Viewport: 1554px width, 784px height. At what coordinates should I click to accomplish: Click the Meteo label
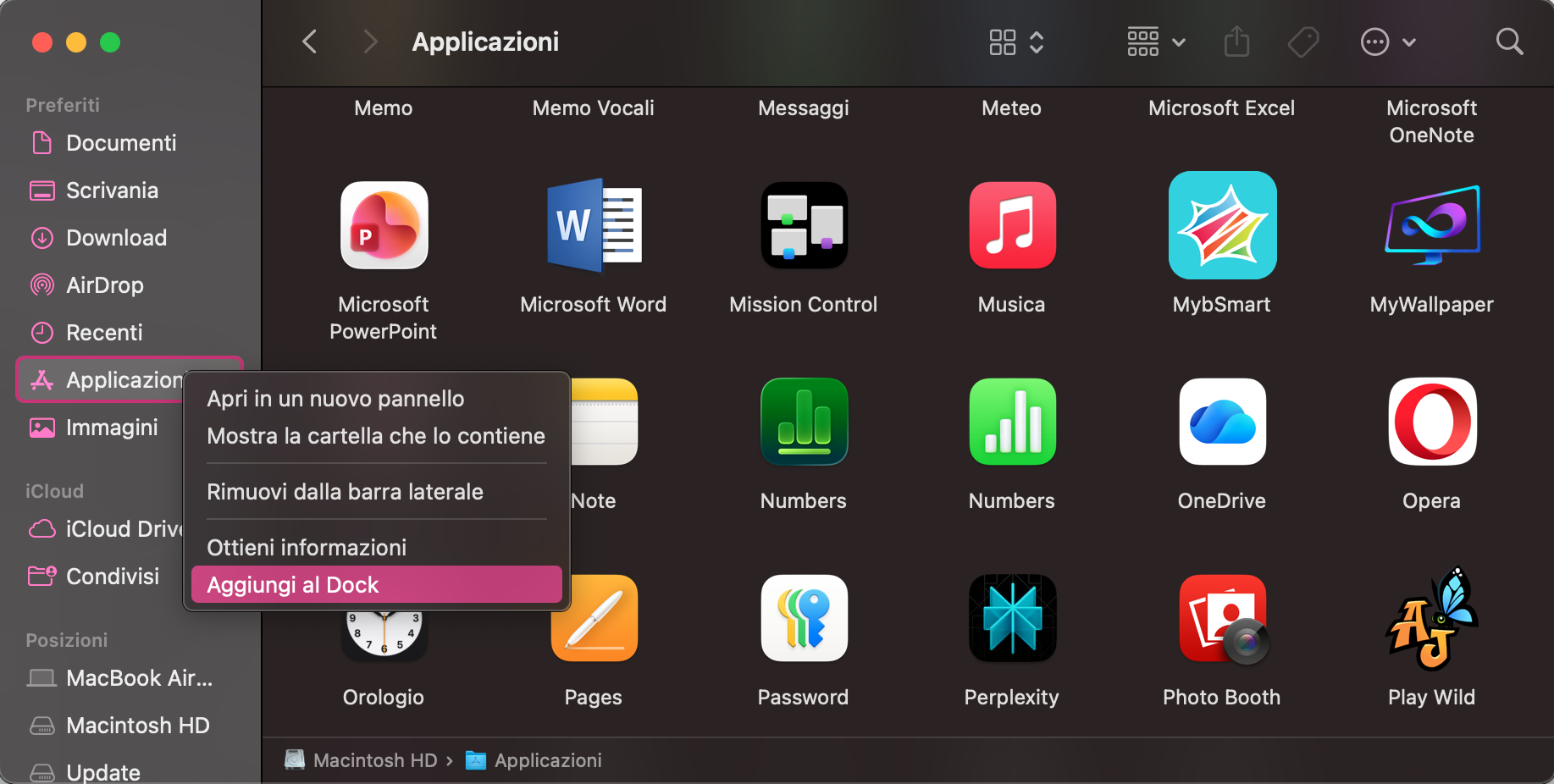(1012, 108)
